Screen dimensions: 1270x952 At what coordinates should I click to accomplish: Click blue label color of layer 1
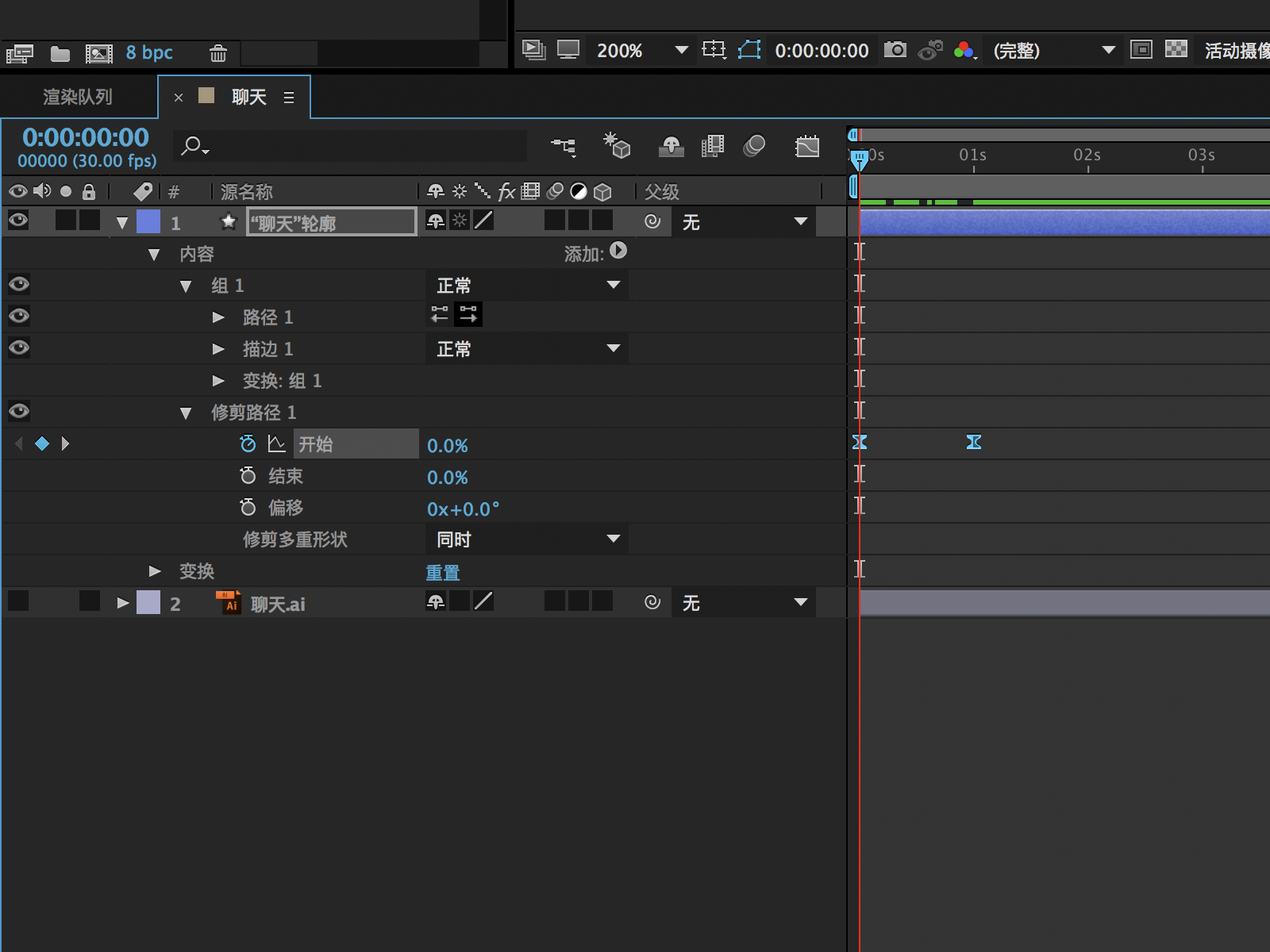pos(148,221)
